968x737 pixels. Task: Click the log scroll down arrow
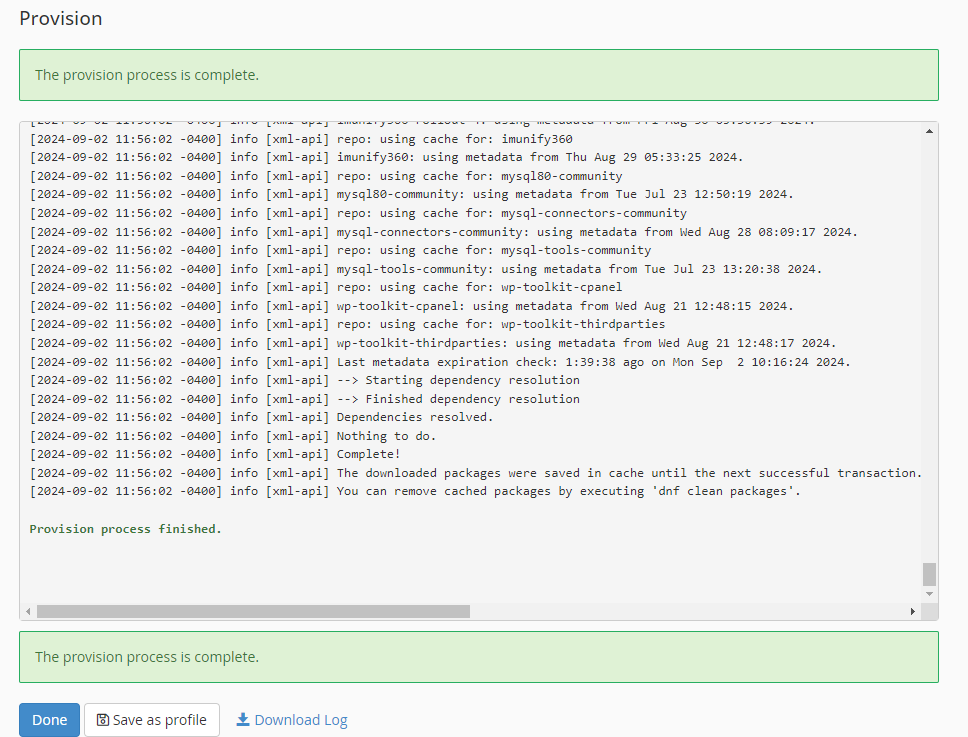click(x=929, y=594)
